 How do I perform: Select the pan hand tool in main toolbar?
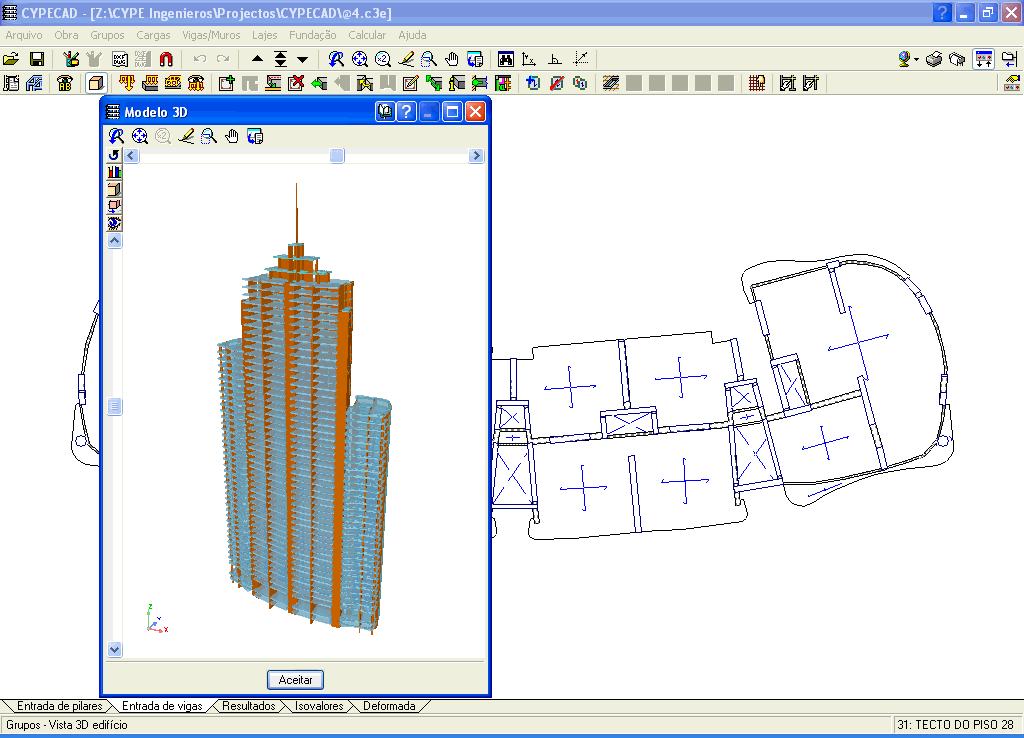click(452, 59)
